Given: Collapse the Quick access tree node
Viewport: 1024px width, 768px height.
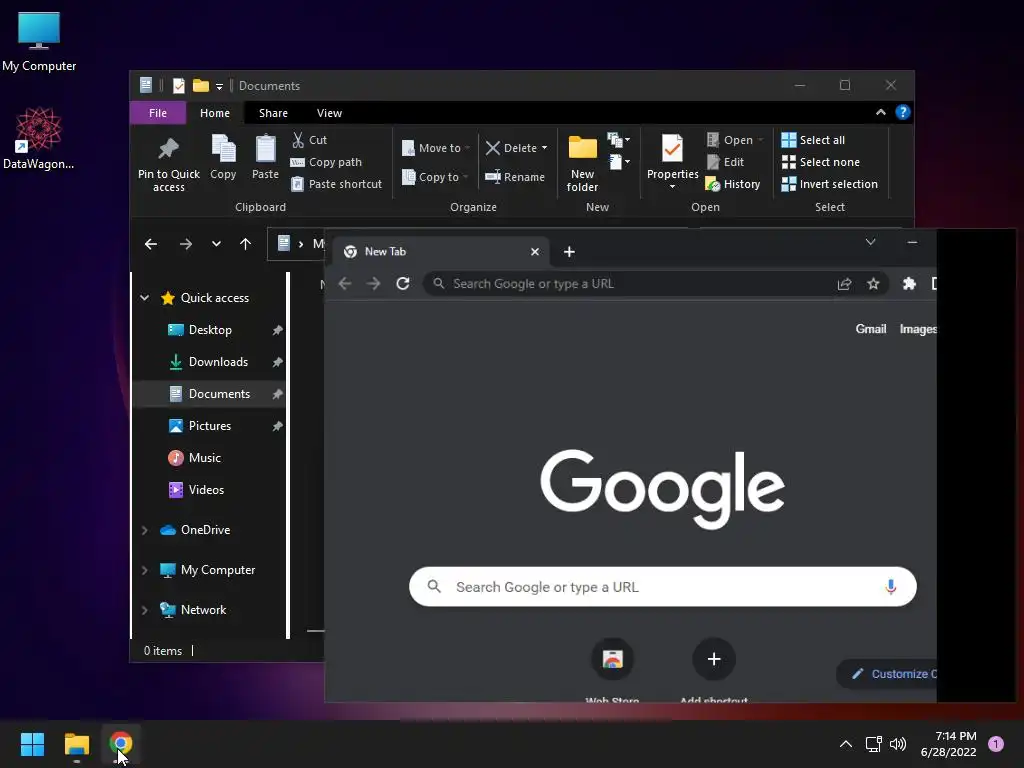Looking at the screenshot, I should coord(144,298).
